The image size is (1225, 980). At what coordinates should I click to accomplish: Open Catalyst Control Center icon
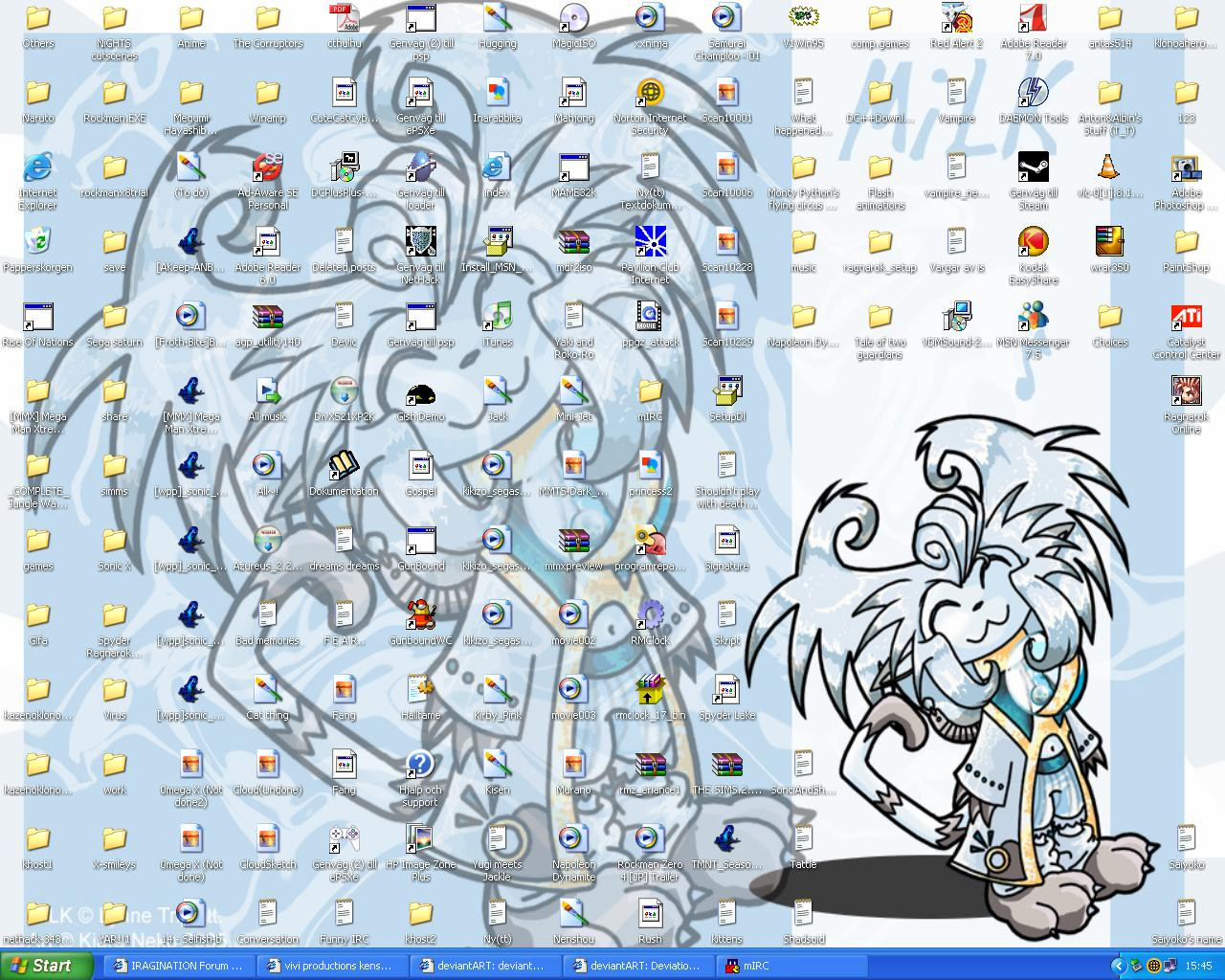coord(1186,317)
